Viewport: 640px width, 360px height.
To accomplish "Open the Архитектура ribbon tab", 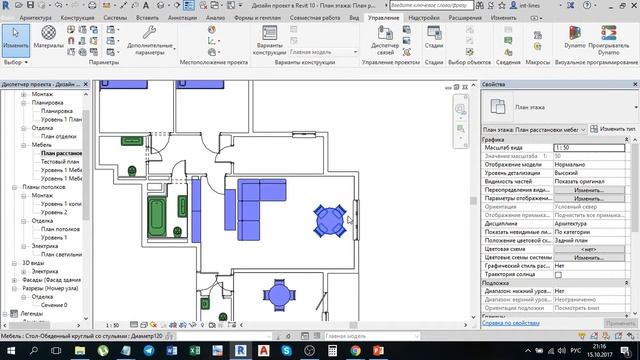I will [x=36, y=18].
